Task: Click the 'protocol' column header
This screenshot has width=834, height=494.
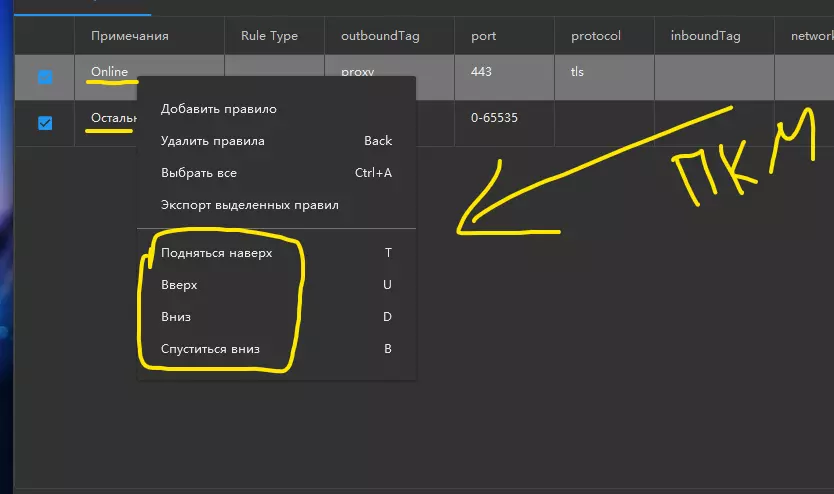Action: [x=596, y=36]
